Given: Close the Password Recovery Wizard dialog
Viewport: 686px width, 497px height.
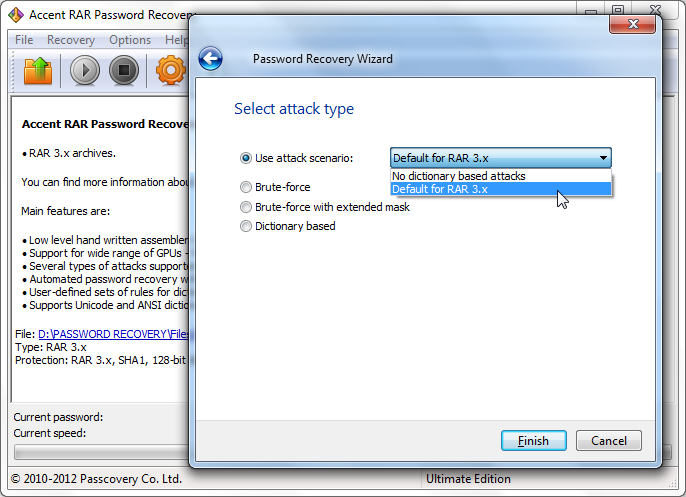Looking at the screenshot, I should tap(633, 24).
